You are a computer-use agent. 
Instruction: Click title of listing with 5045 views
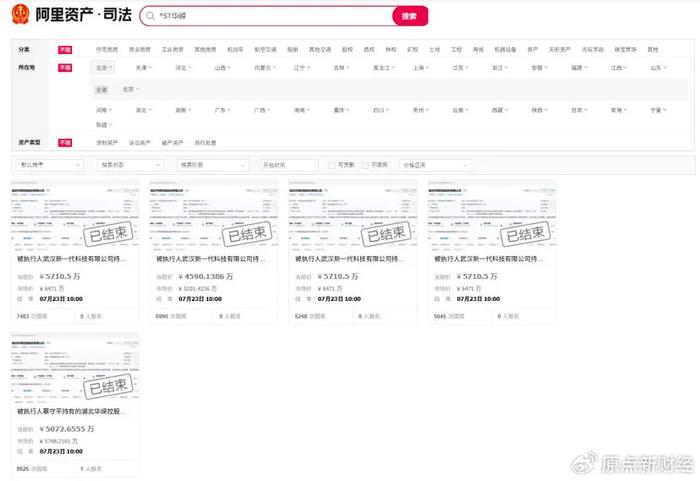coord(489,259)
